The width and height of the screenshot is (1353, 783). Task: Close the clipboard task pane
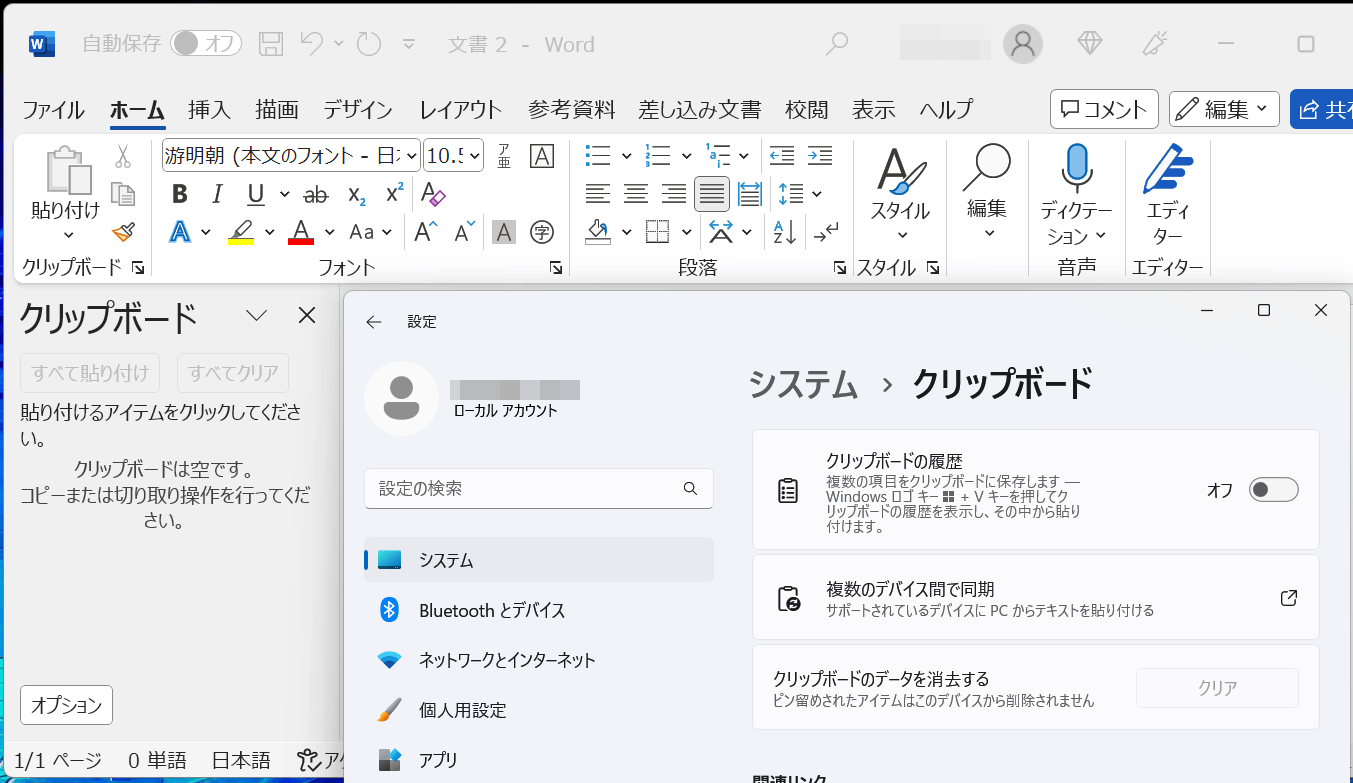coord(307,316)
